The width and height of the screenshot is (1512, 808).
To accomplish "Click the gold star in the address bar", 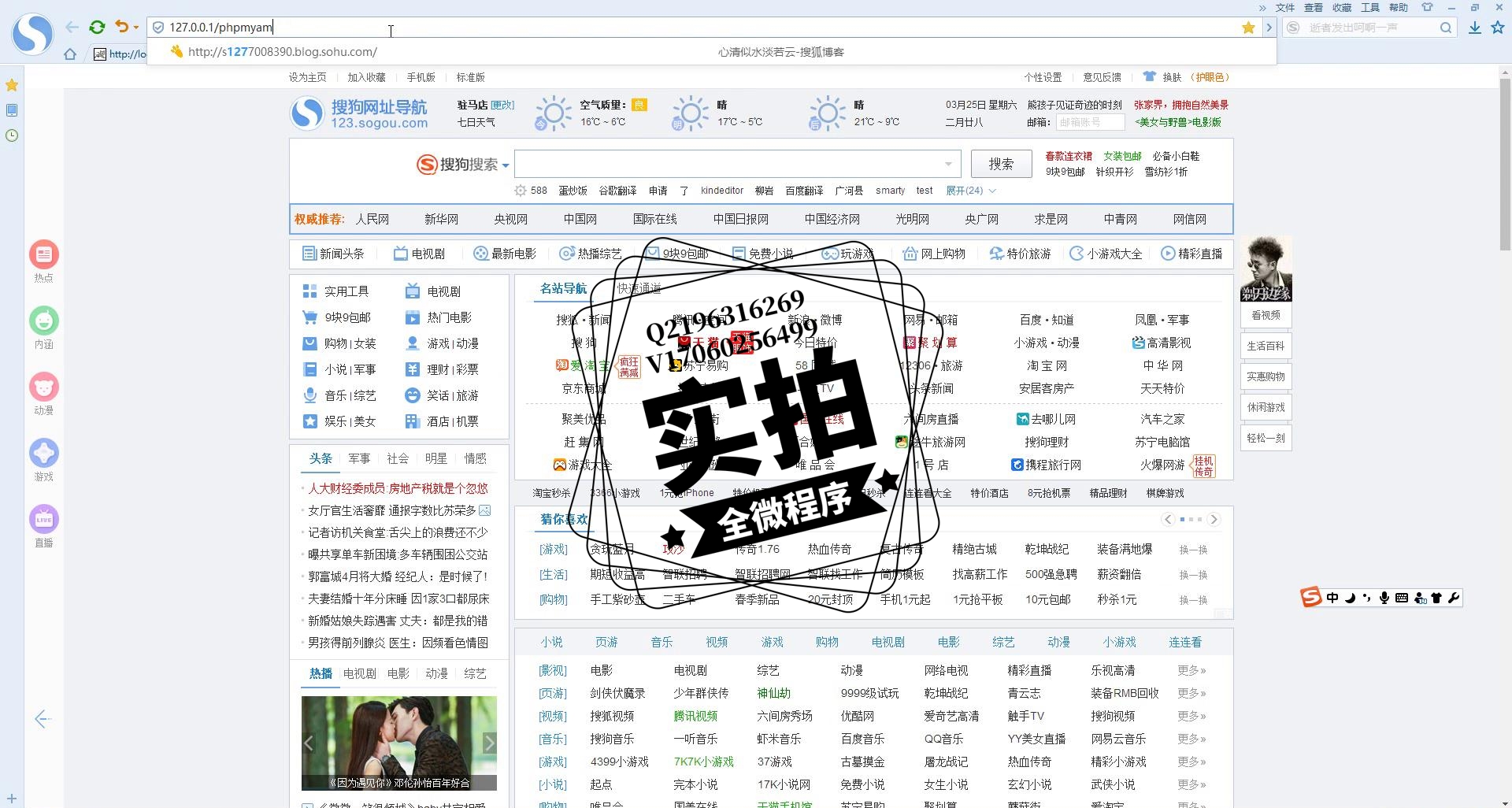I will click(1248, 28).
